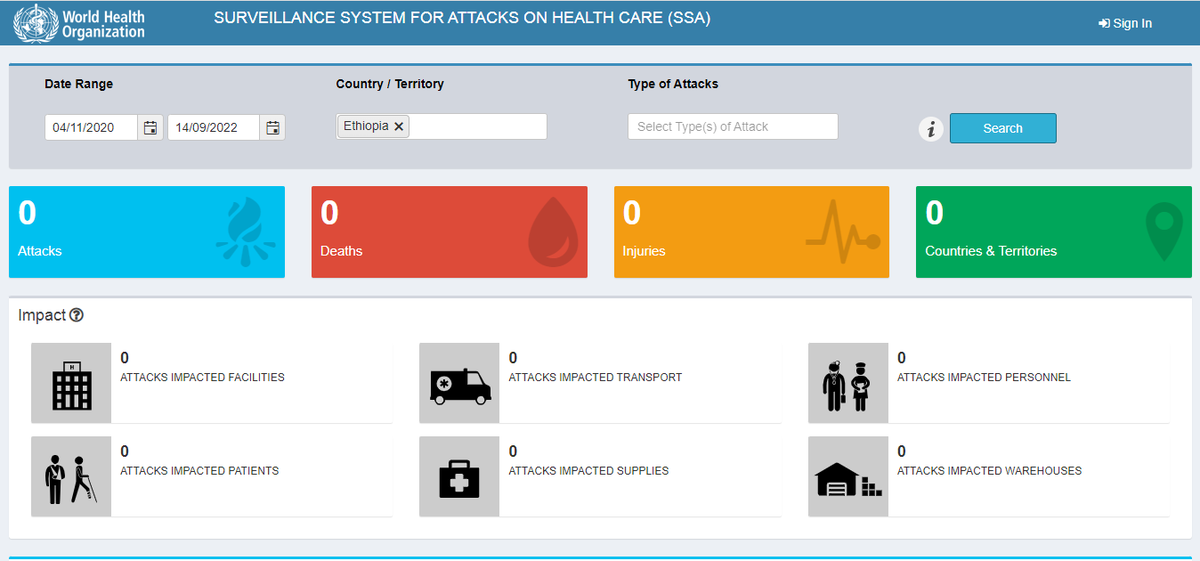
Task: Click the health personnel icon
Action: 848,383
